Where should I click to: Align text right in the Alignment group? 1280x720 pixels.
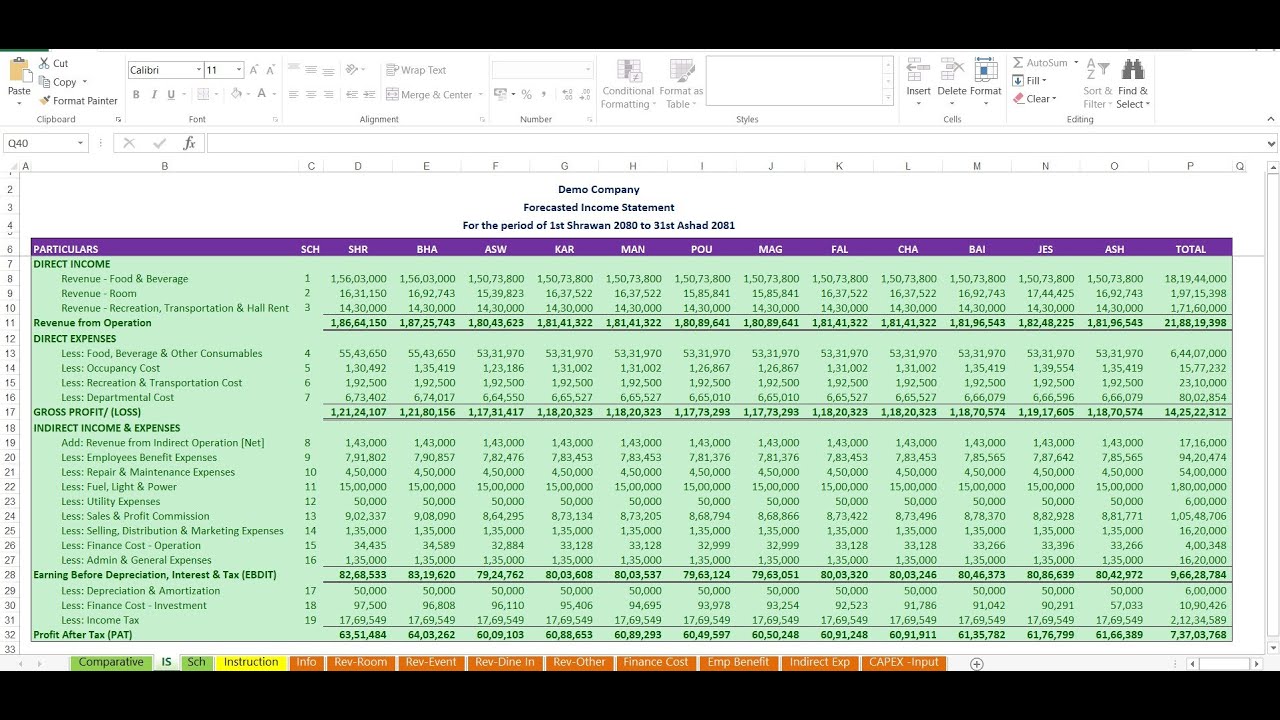pyautogui.click(x=330, y=95)
